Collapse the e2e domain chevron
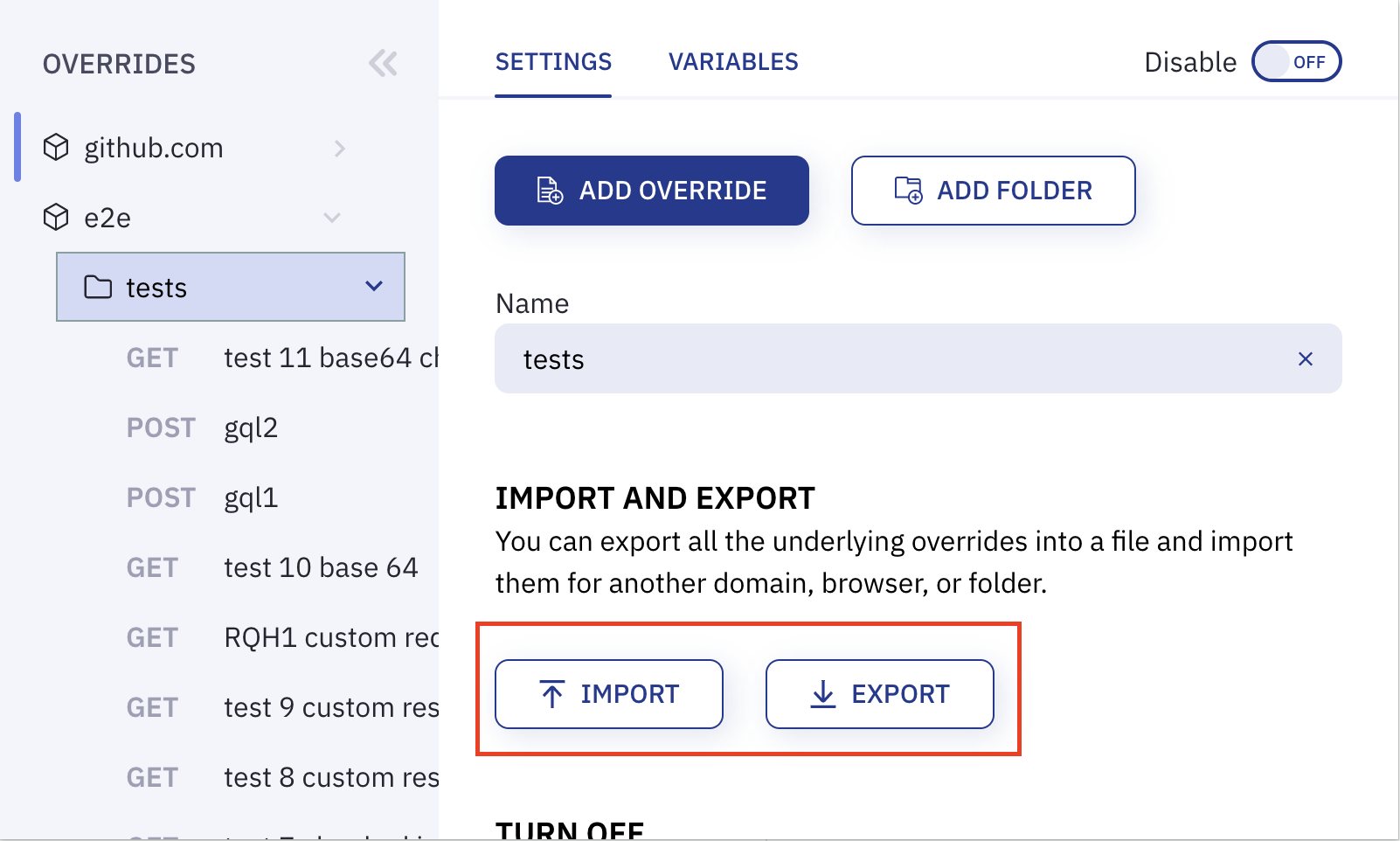 332,218
